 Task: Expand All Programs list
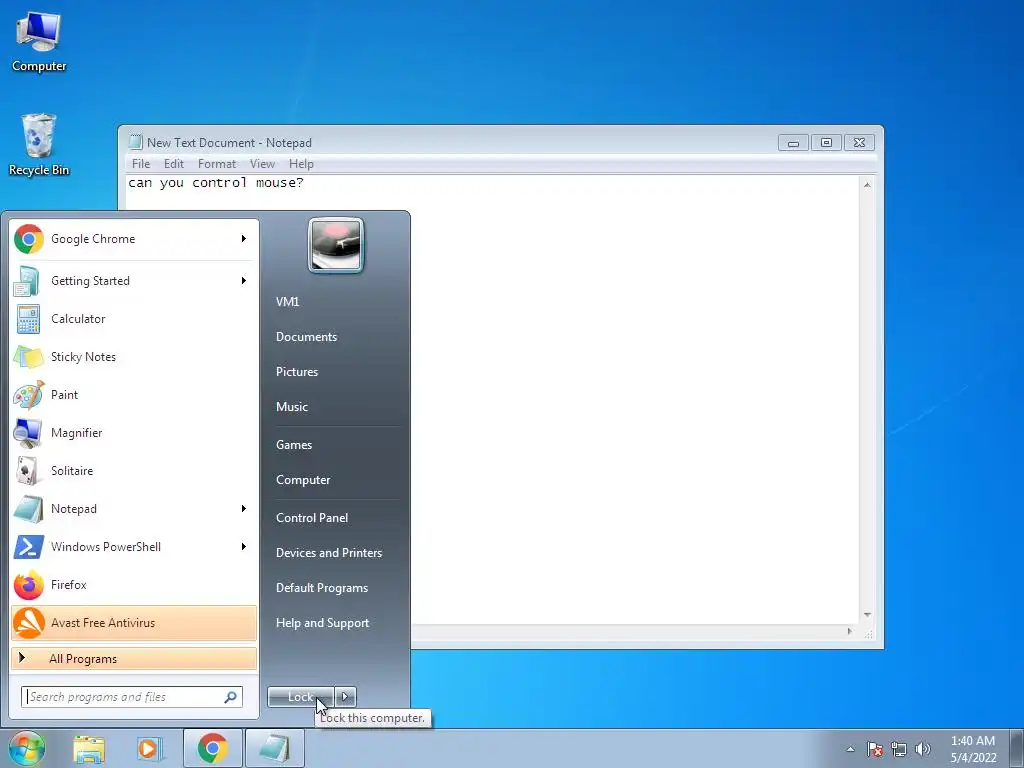tap(134, 658)
